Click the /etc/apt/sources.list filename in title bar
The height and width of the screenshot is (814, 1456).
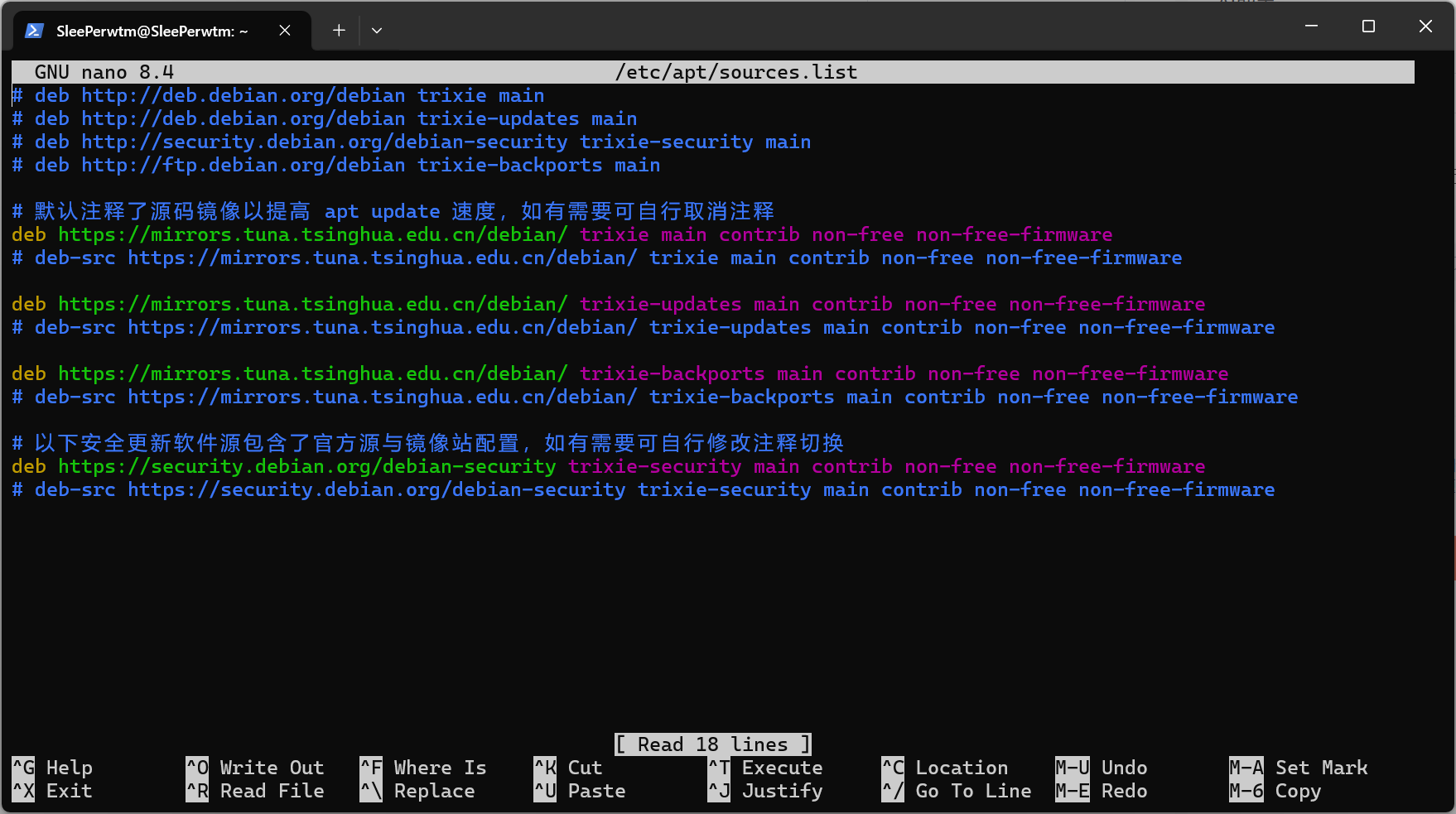tap(736, 72)
